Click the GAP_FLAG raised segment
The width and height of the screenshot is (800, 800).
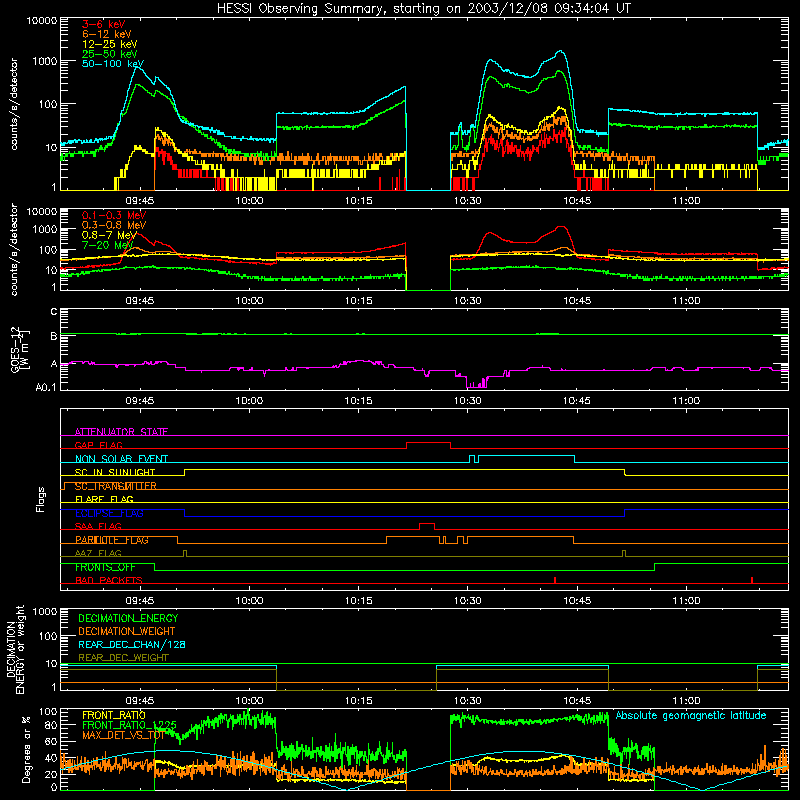429,443
